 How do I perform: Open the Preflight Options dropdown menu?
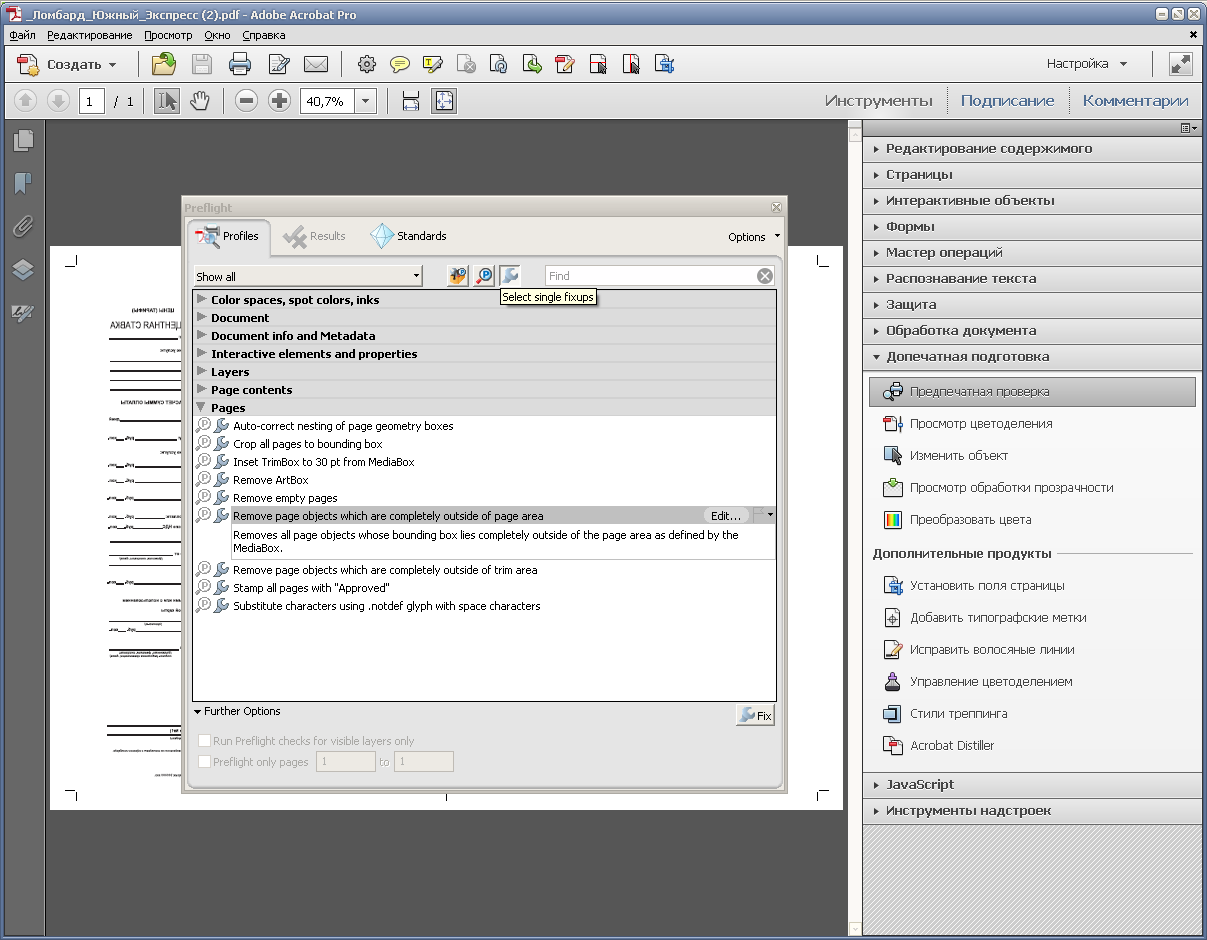click(x=753, y=237)
